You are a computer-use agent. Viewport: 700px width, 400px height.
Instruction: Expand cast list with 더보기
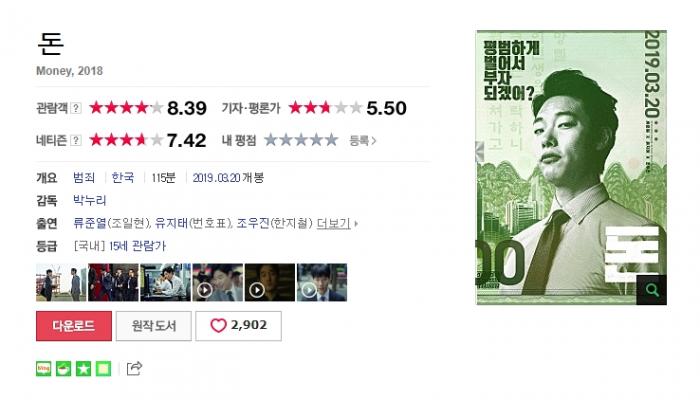coord(333,223)
